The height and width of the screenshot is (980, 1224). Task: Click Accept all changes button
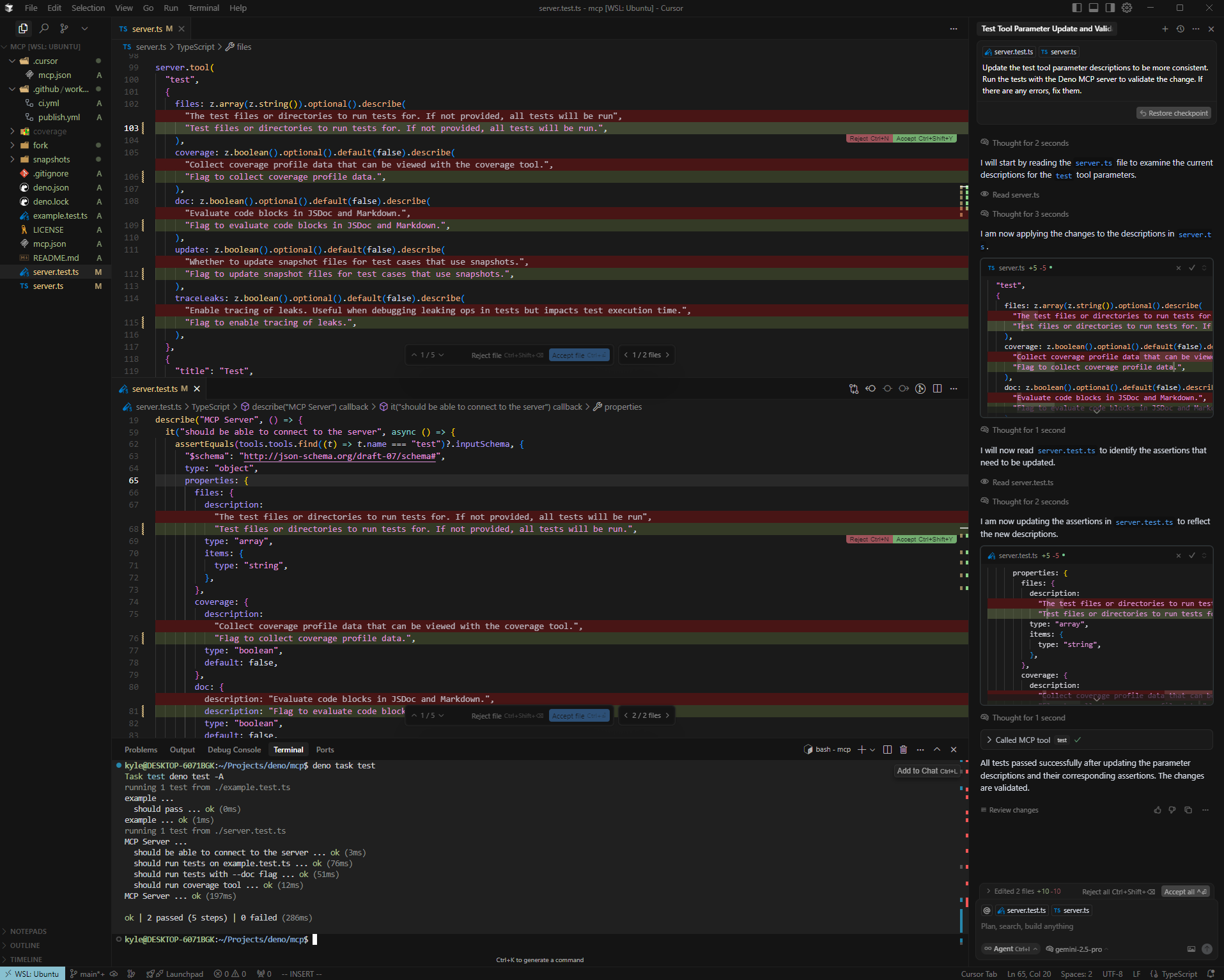click(1185, 891)
